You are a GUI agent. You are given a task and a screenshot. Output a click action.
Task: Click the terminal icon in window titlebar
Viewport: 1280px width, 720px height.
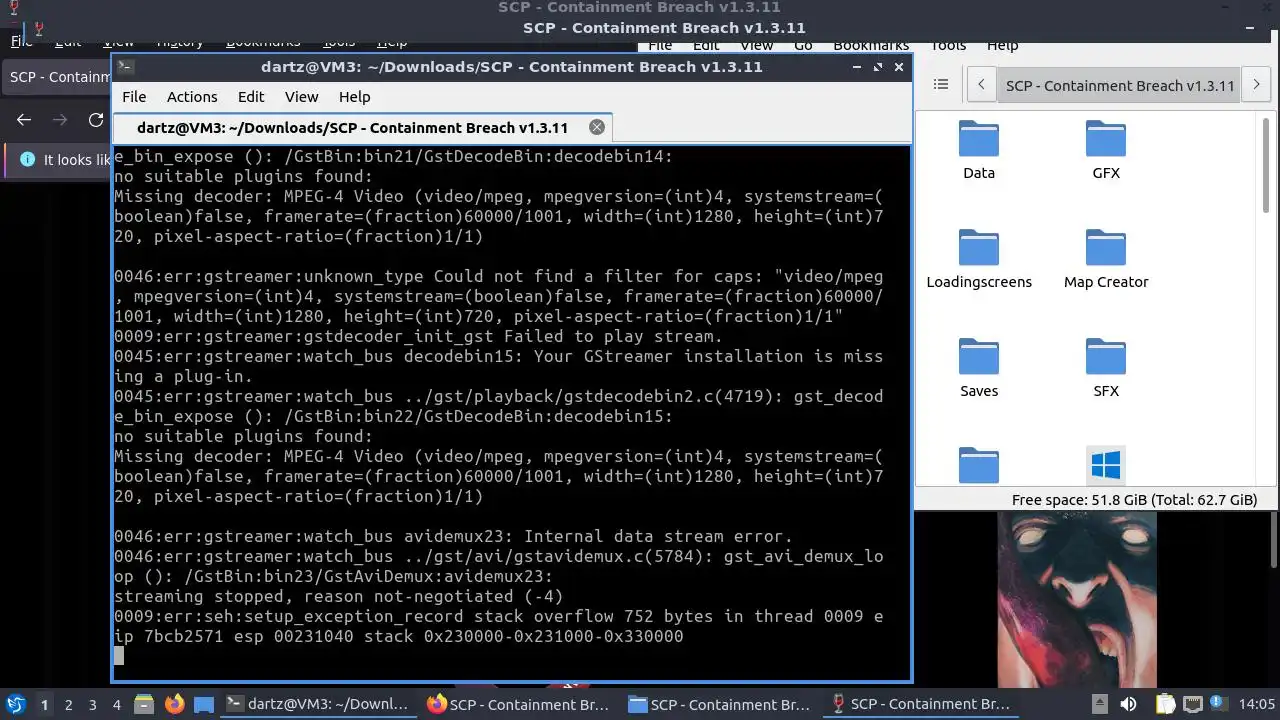pyautogui.click(x=125, y=67)
